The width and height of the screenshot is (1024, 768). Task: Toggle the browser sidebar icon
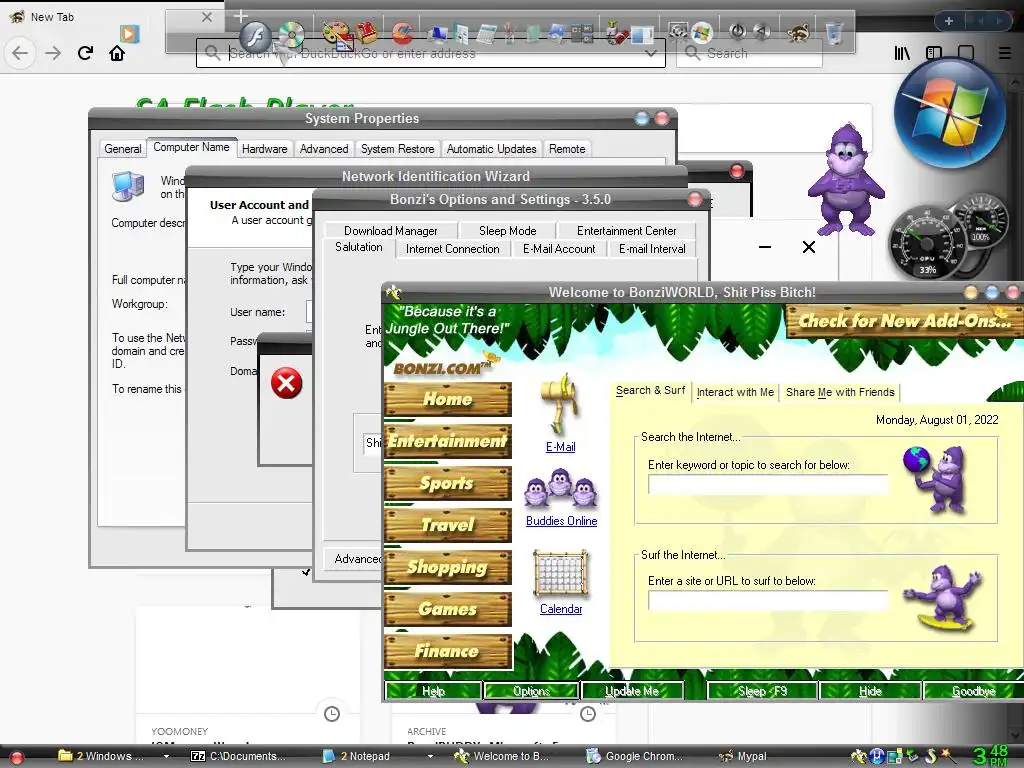(934, 53)
